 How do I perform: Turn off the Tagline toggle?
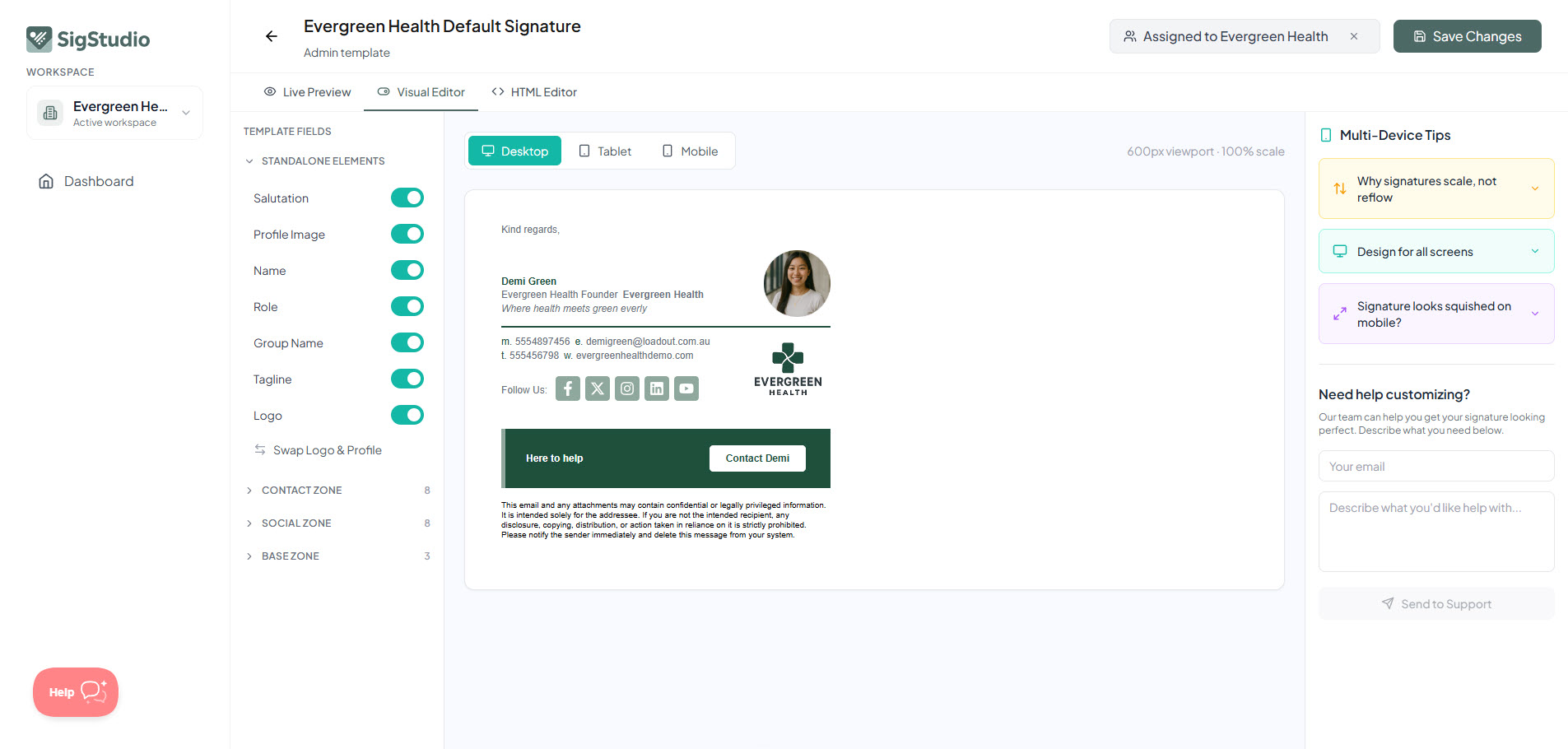[407, 379]
